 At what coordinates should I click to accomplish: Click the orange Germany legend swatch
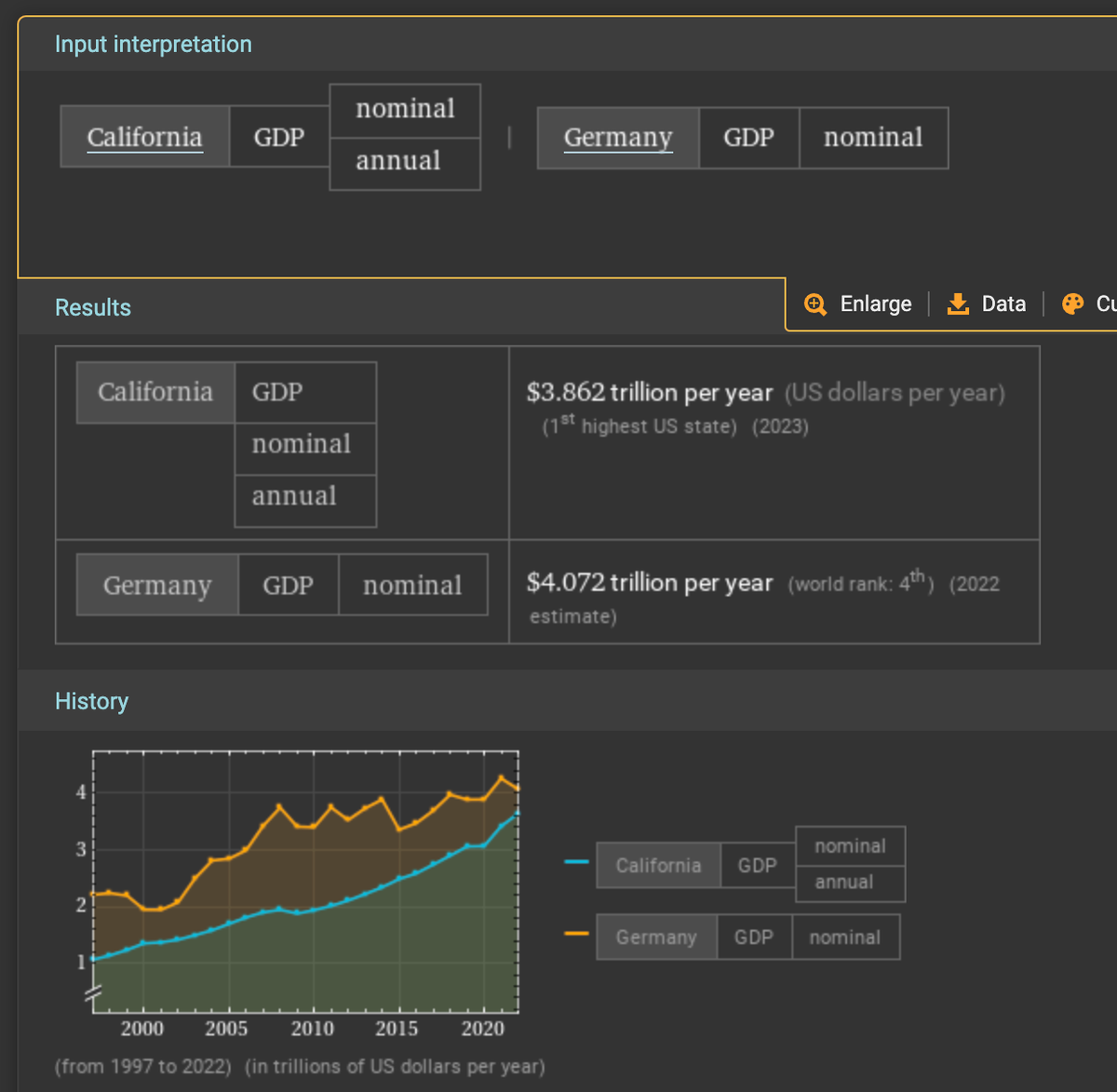coord(576,933)
